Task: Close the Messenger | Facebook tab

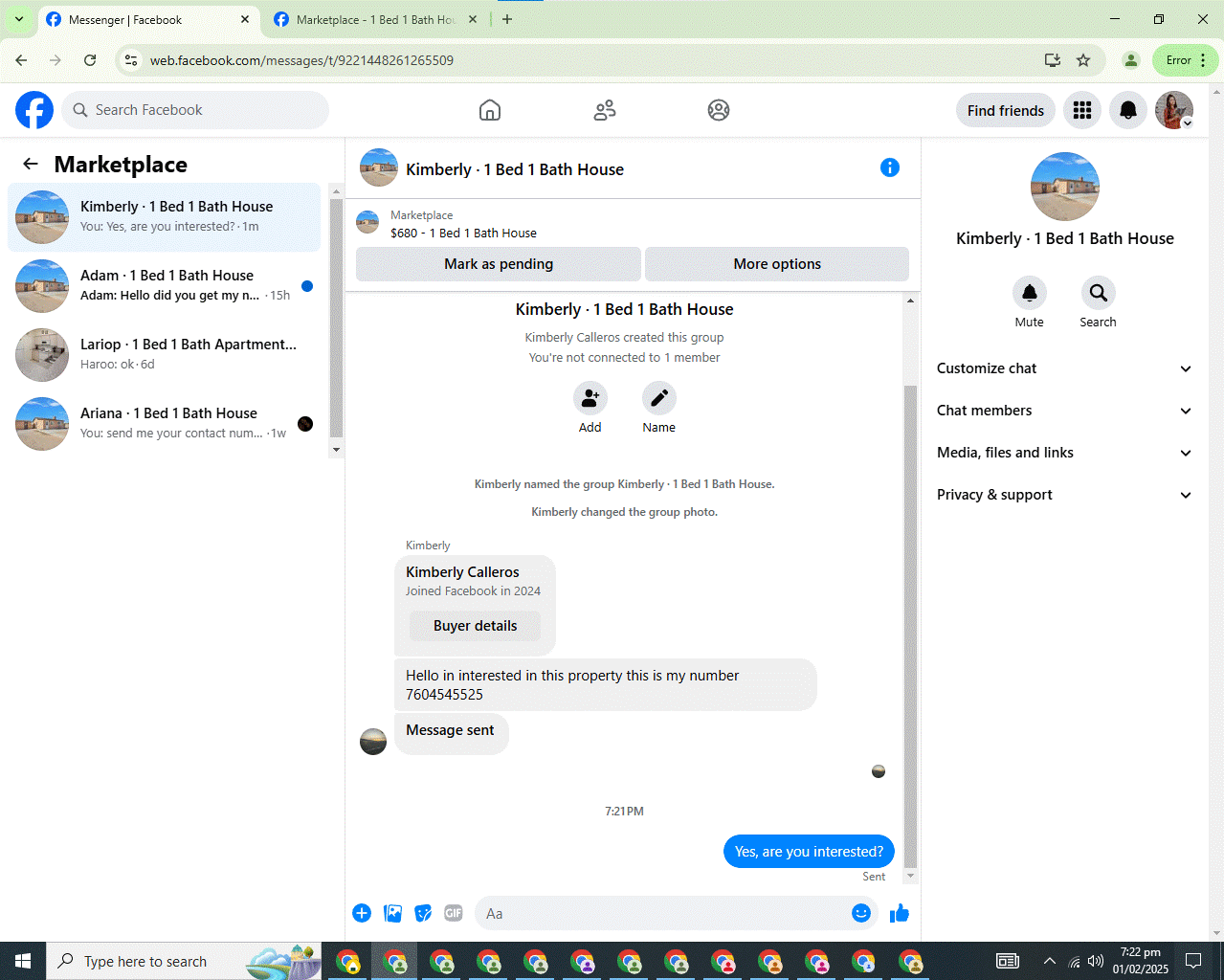Action: coord(245,19)
